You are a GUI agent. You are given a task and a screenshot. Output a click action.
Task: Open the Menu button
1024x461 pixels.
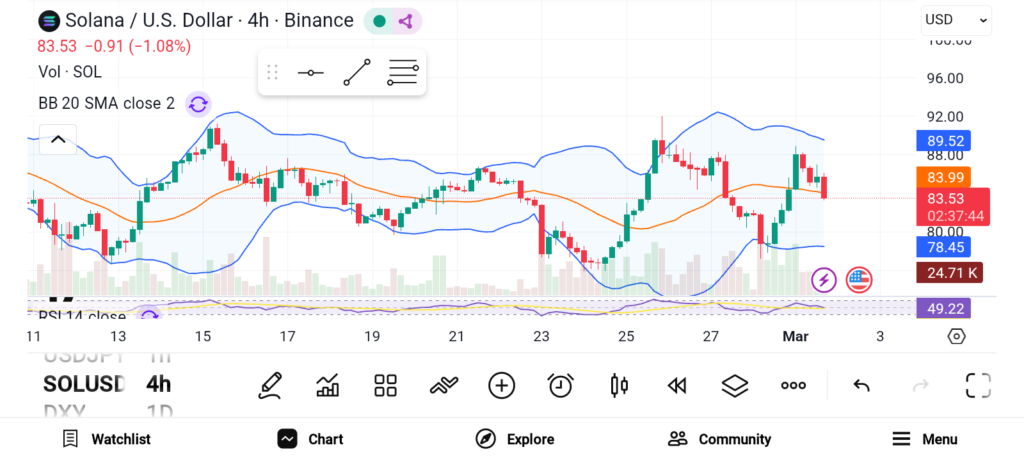(x=925, y=439)
